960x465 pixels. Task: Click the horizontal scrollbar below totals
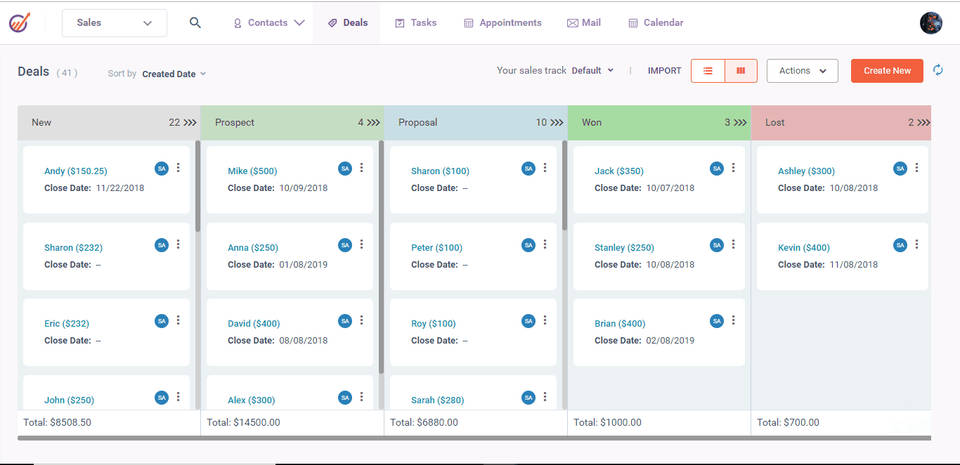474,438
